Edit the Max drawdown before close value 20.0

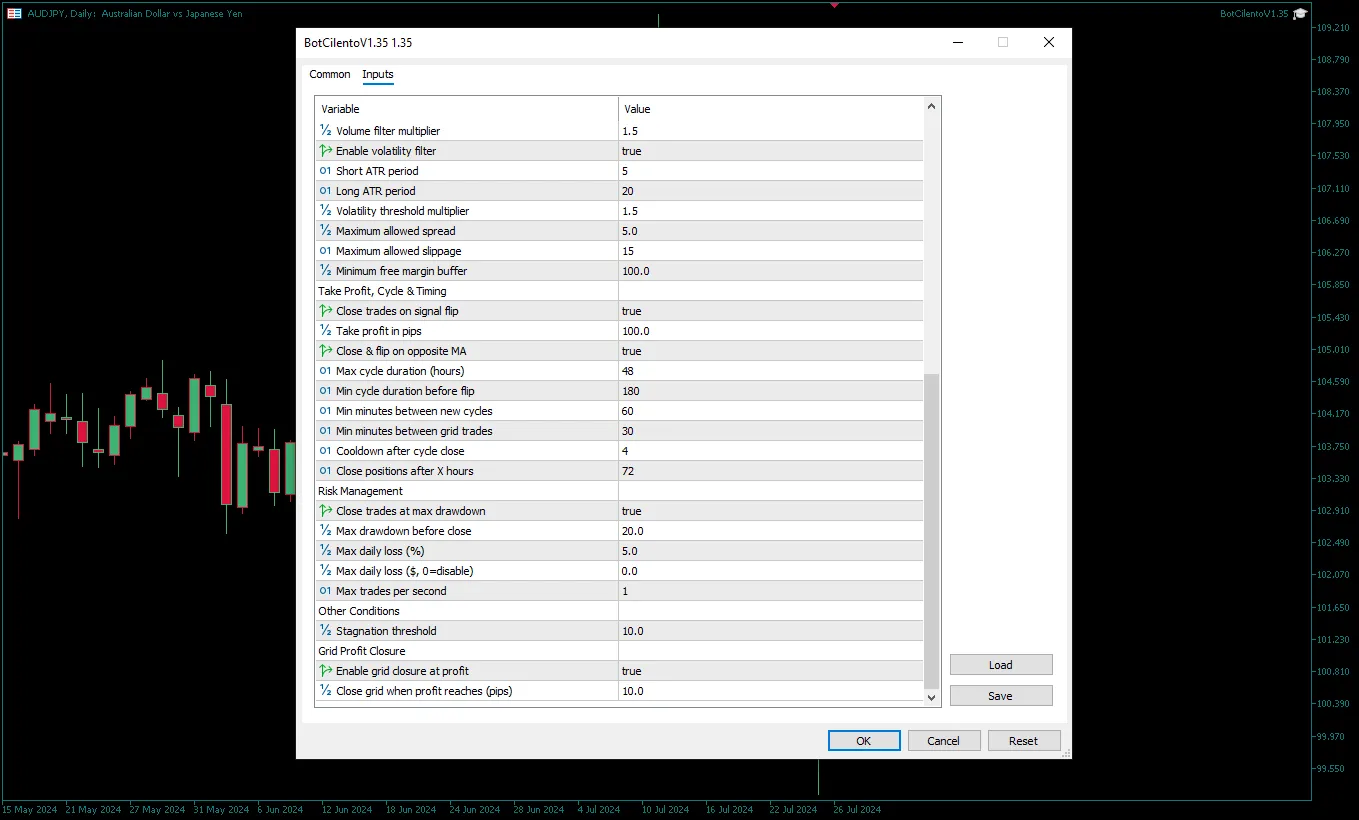click(771, 531)
